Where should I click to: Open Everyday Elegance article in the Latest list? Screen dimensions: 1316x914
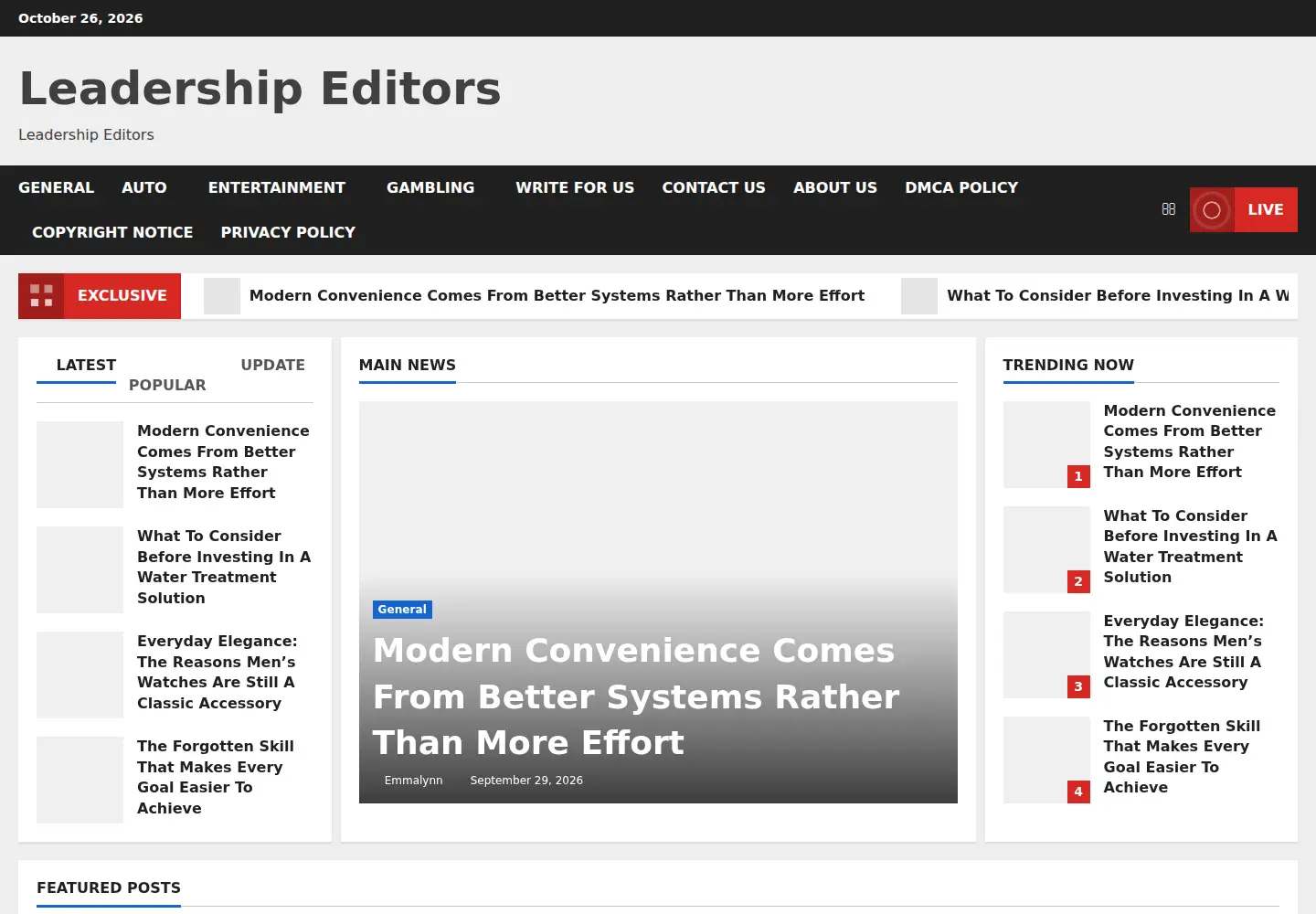pos(218,672)
